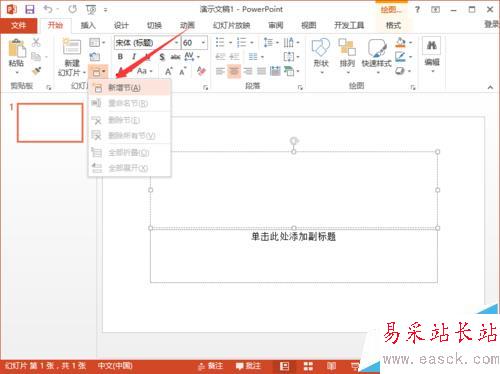This screenshot has height=374, width=500.
Task: Click the Cut scissors icon
Action: tap(36, 42)
